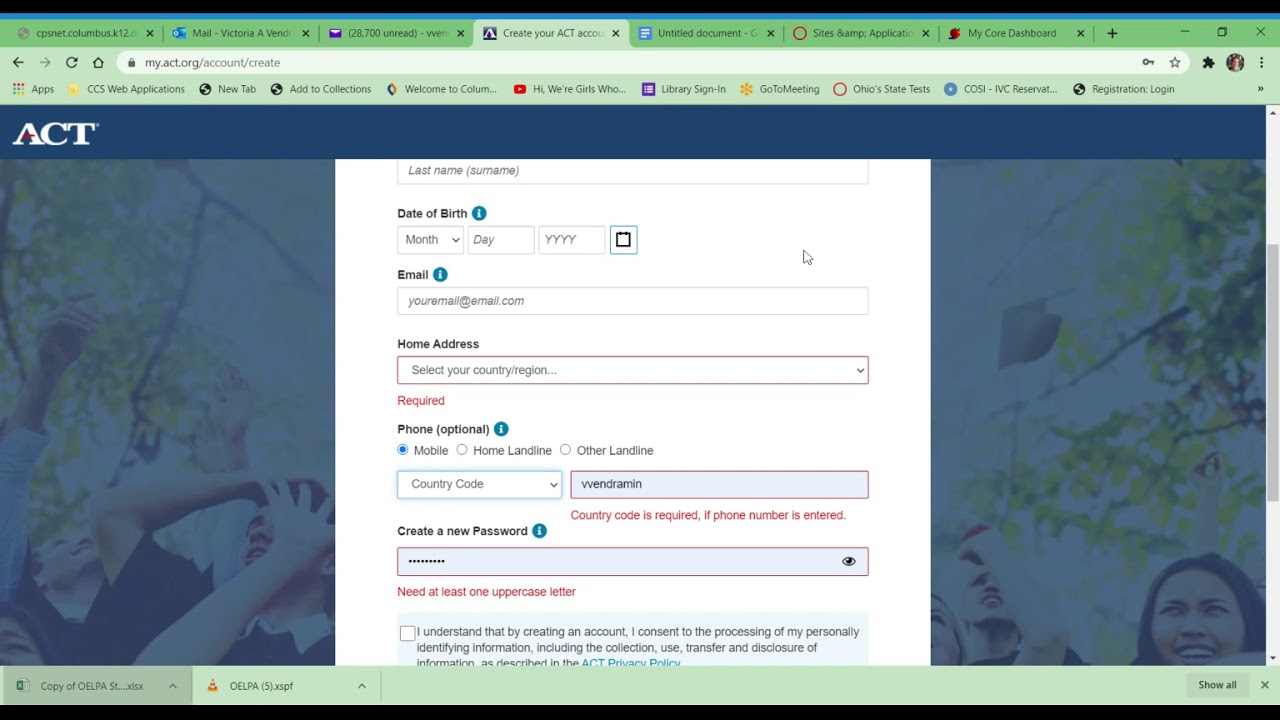Switch to Untitled document tab
This screenshot has height=720, width=1280.
706,33
